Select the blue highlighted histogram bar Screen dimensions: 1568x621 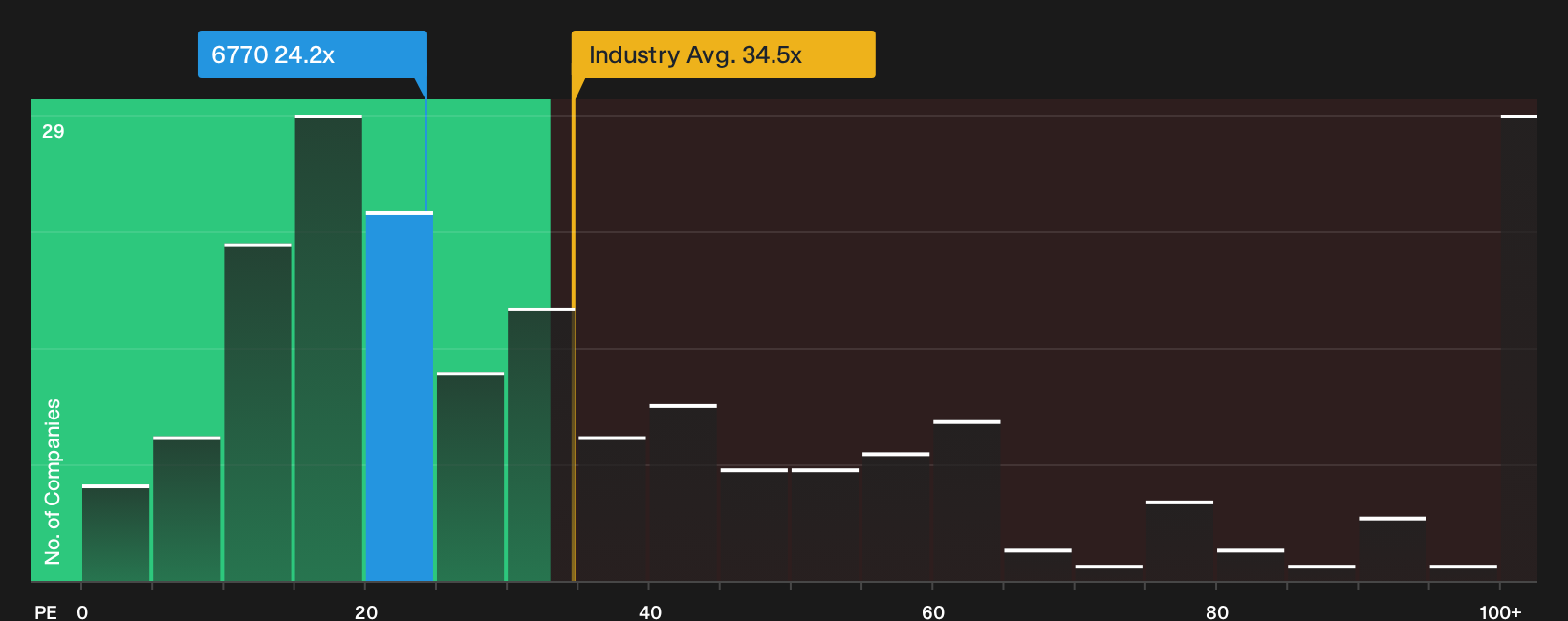399,396
